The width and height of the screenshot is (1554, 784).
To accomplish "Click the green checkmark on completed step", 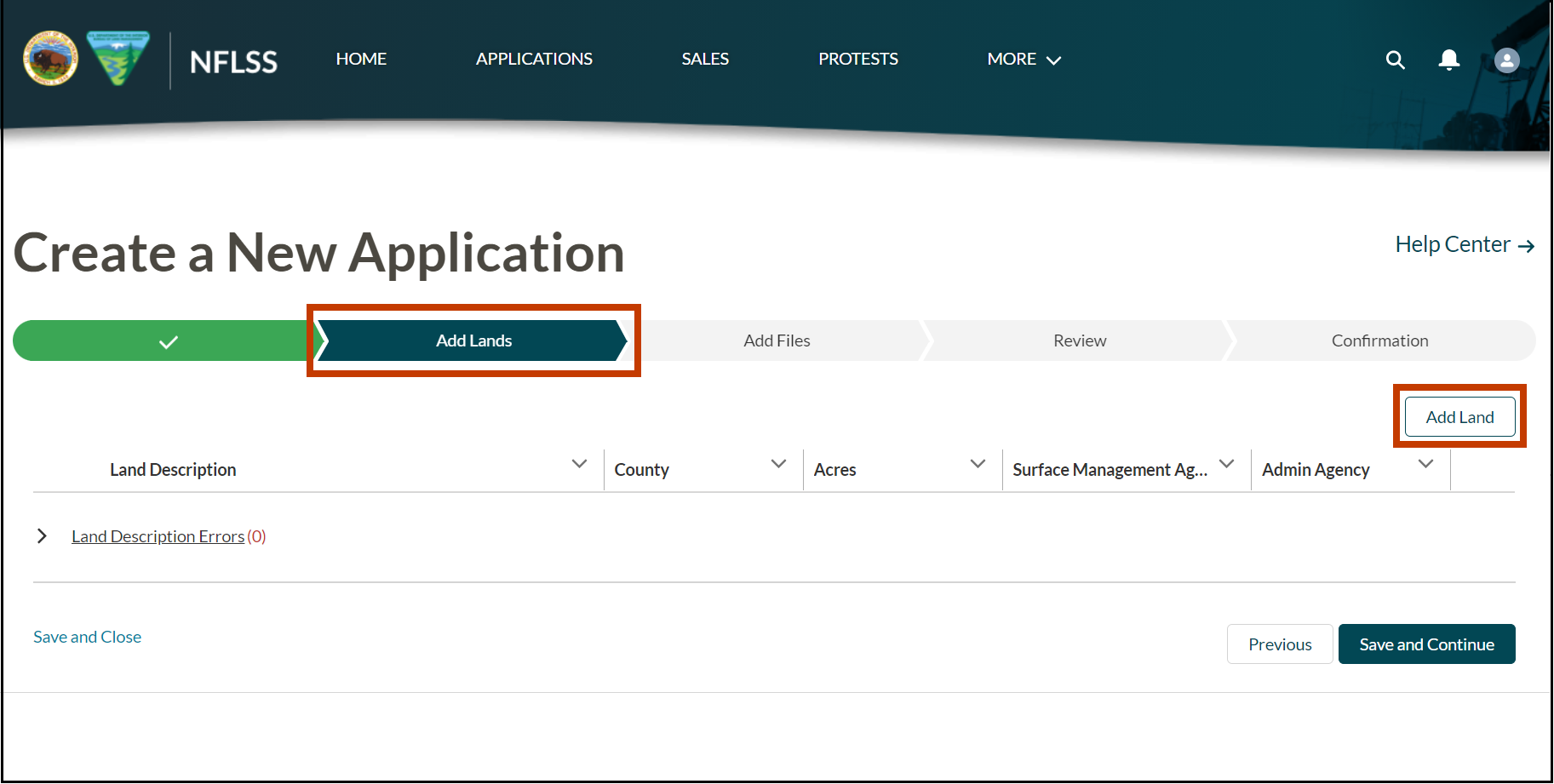I will [x=168, y=340].
